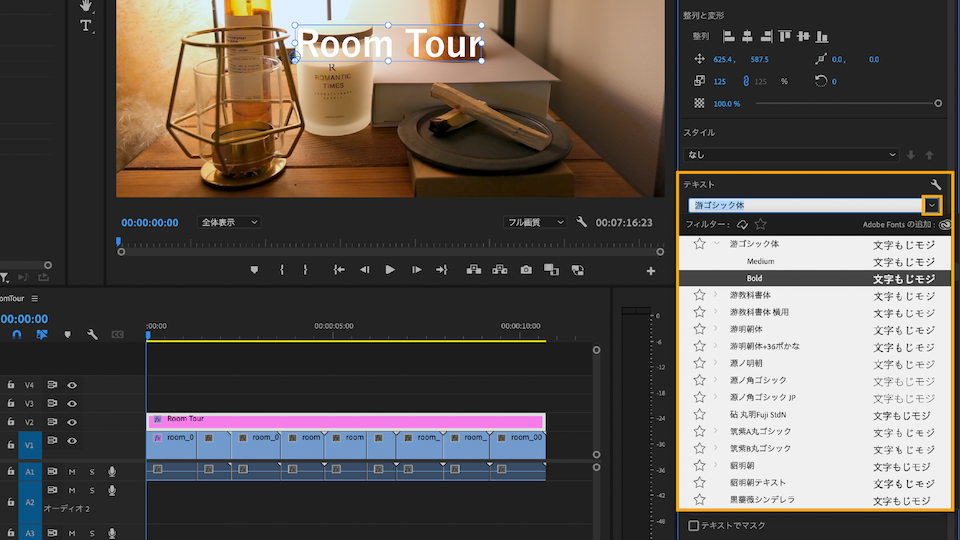Enable the テキストでマスク checkbox
This screenshot has height=540, width=960.
[694, 525]
